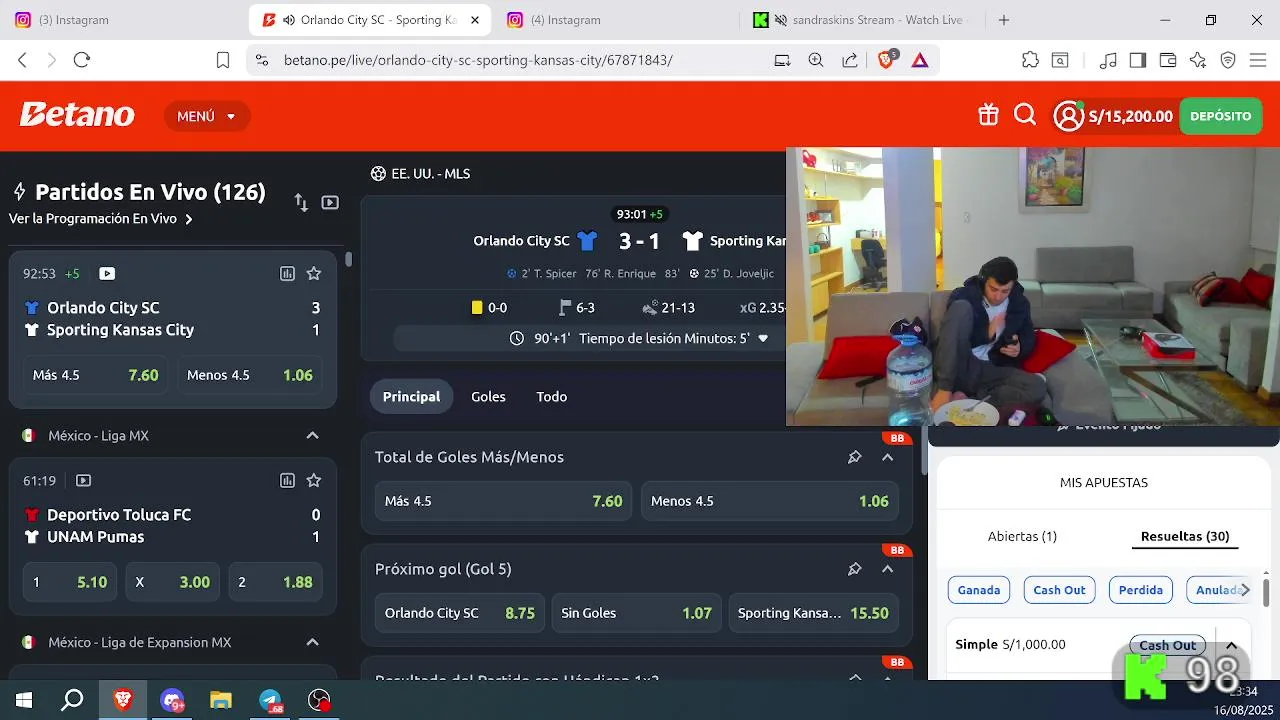Collapse the Simple S/1,000.00 bet entry
The height and width of the screenshot is (720, 1280).
click(x=1232, y=645)
